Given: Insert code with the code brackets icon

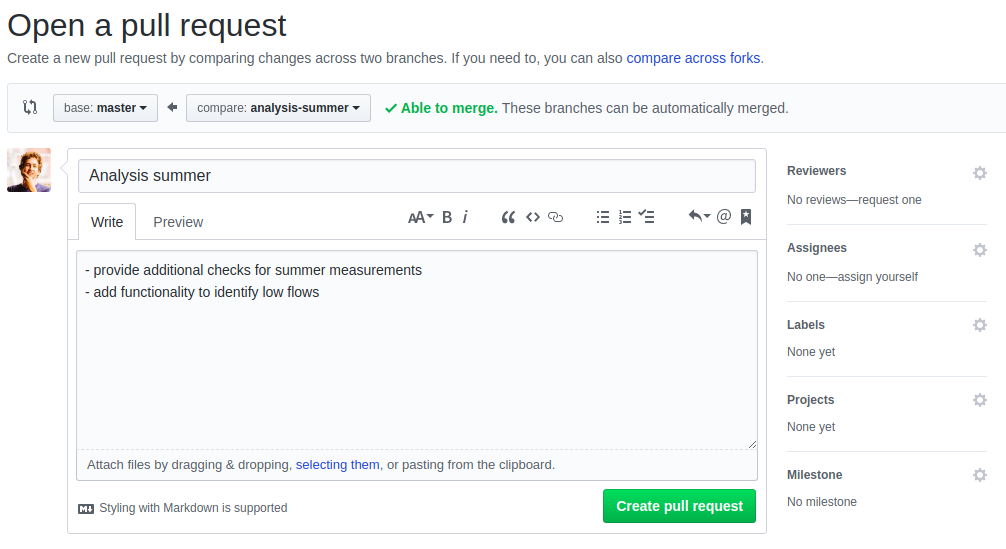Looking at the screenshot, I should point(533,217).
